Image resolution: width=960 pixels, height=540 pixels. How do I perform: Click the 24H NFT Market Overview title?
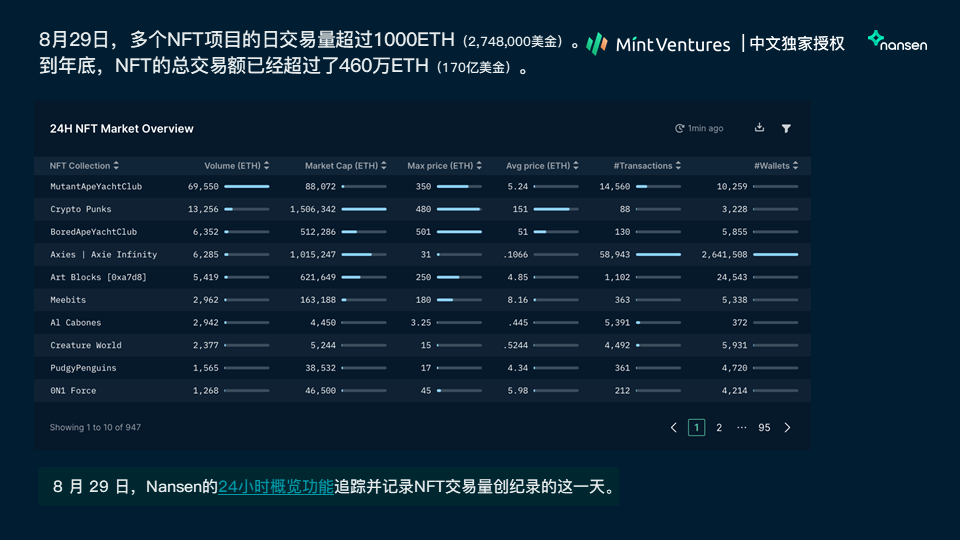[122, 129]
